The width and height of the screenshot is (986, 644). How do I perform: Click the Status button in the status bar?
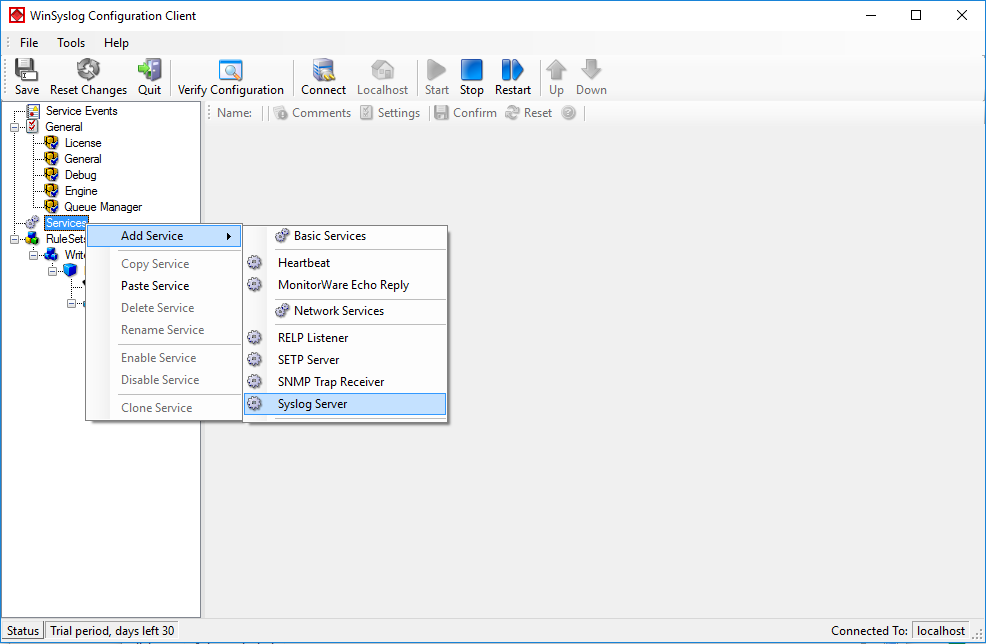[x=23, y=631]
